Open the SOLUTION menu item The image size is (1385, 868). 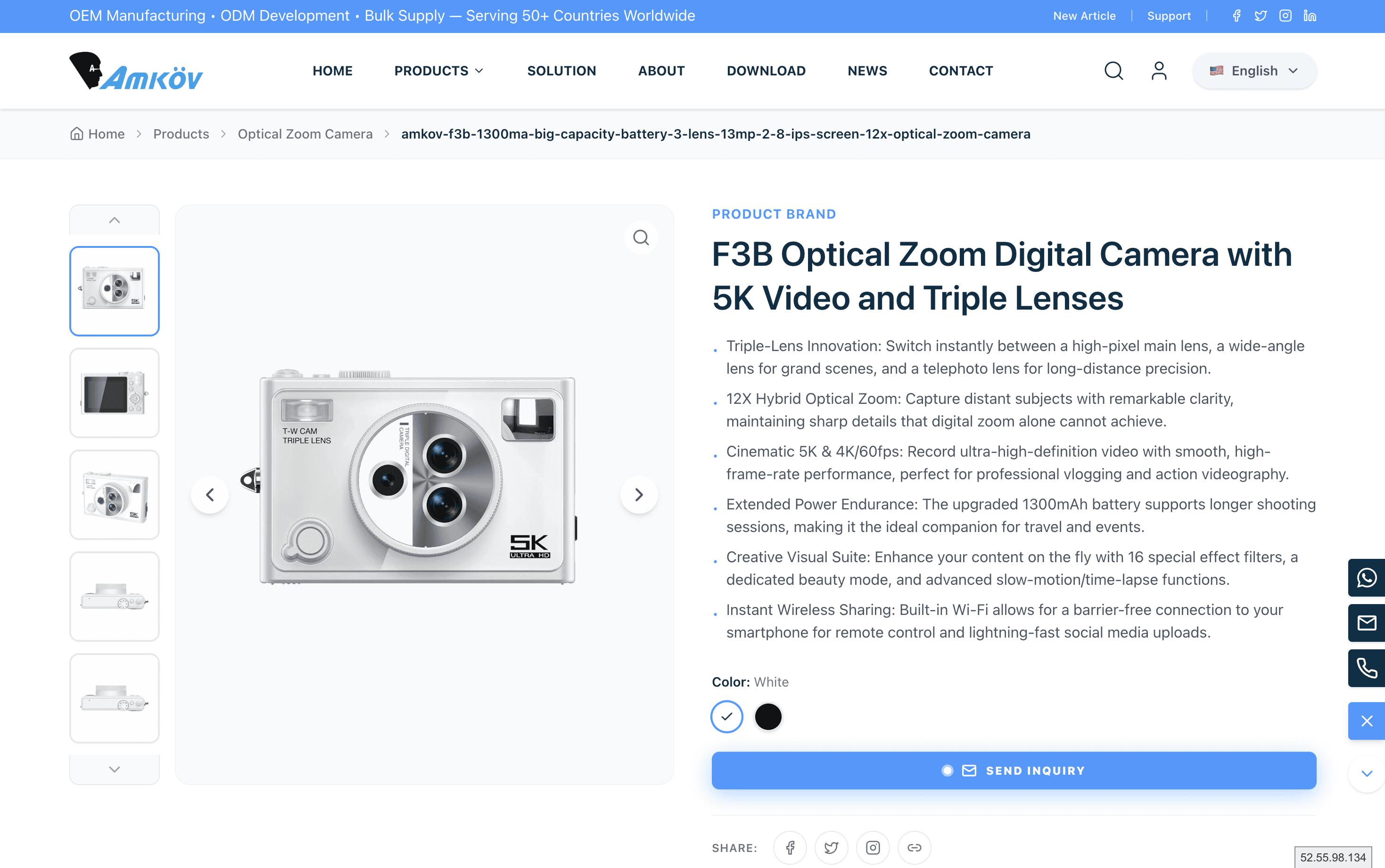pyautogui.click(x=561, y=71)
